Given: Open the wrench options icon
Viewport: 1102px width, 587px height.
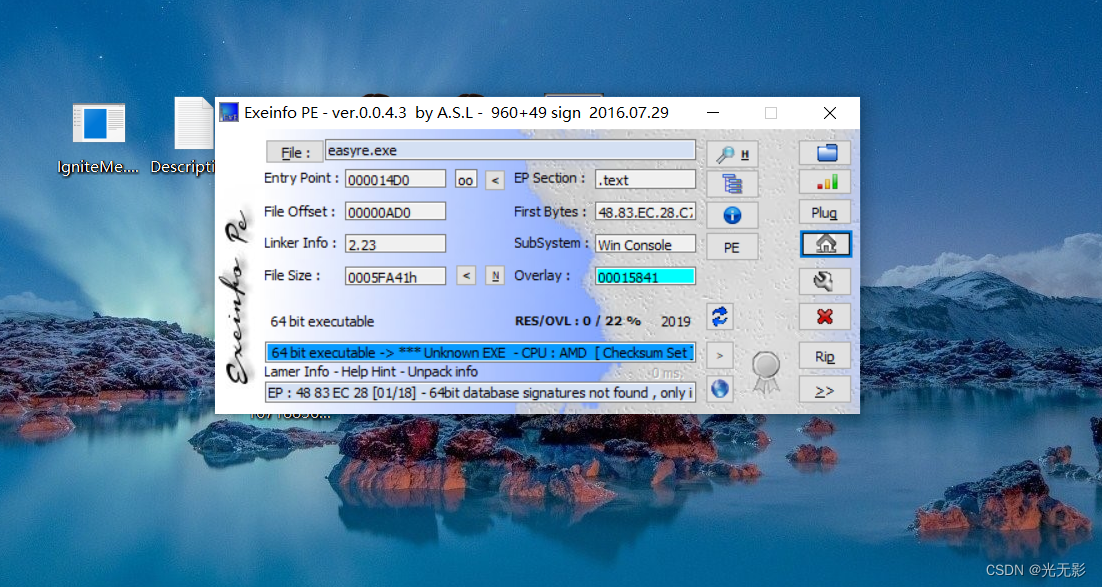Looking at the screenshot, I should tap(825, 281).
